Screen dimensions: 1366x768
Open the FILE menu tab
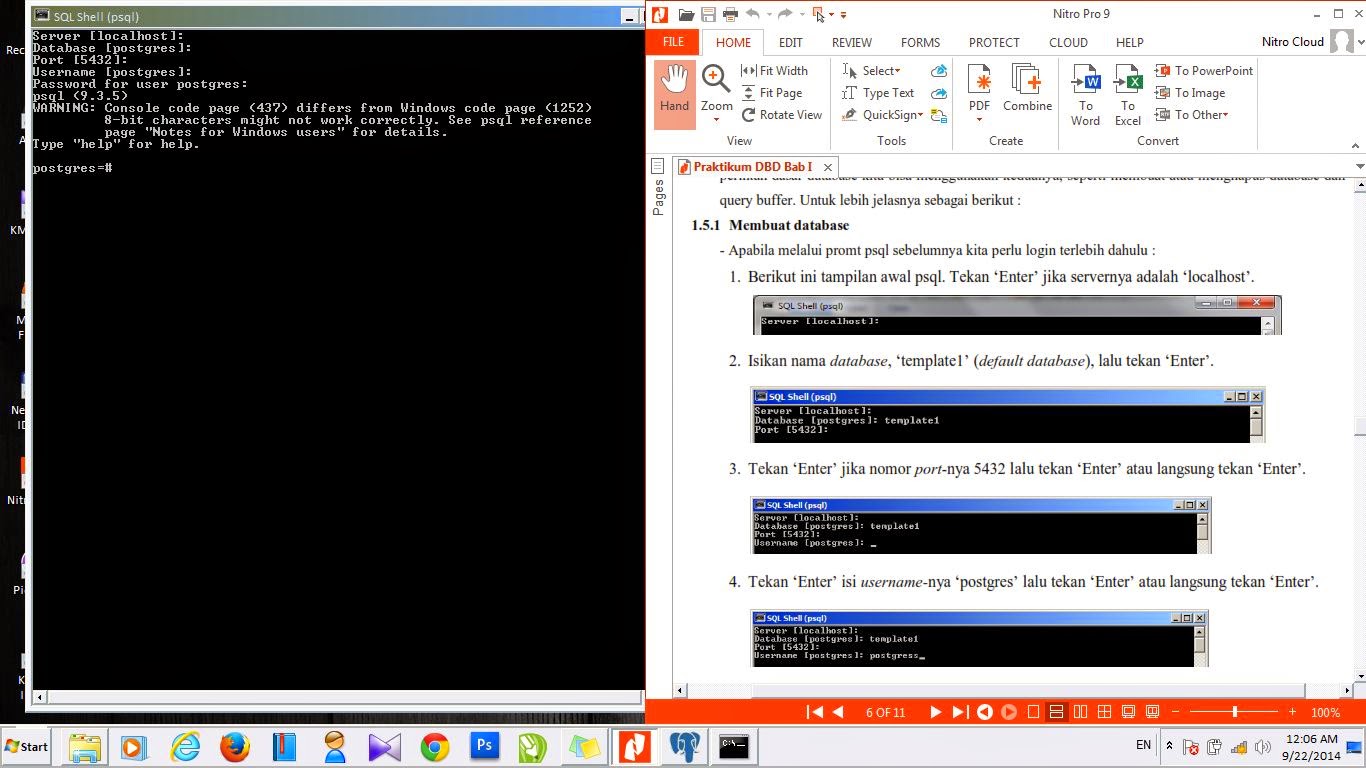(674, 43)
